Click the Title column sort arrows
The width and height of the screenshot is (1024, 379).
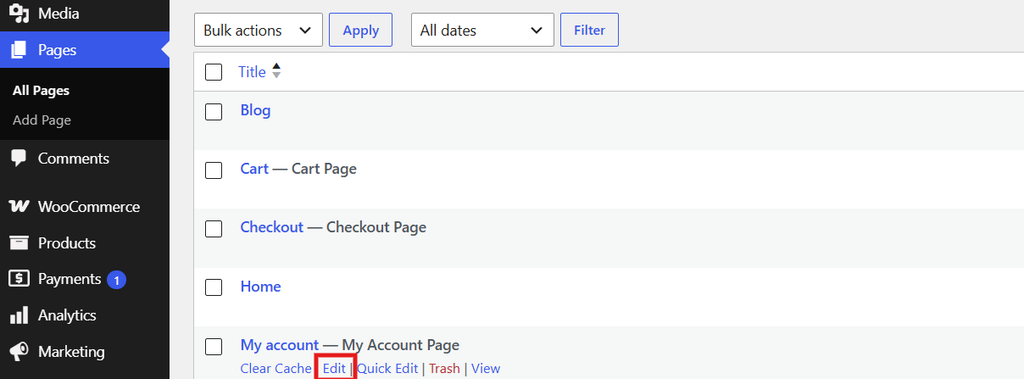(x=276, y=71)
